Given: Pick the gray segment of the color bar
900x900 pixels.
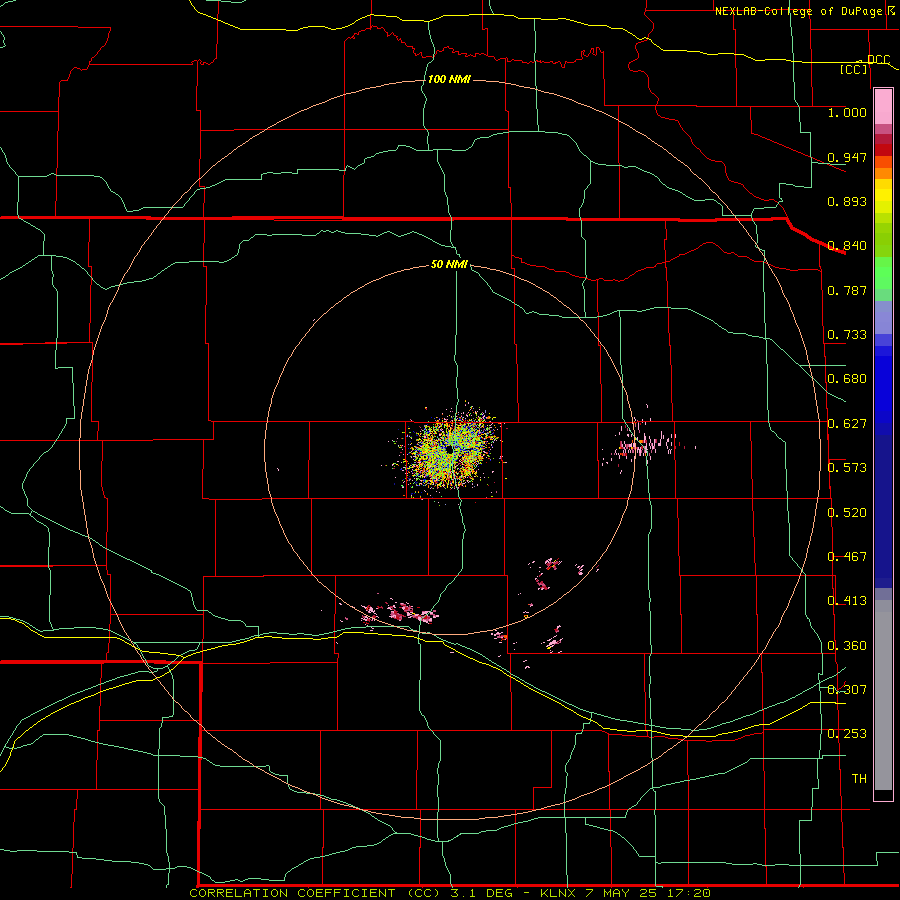Looking at the screenshot, I should click(883, 695).
